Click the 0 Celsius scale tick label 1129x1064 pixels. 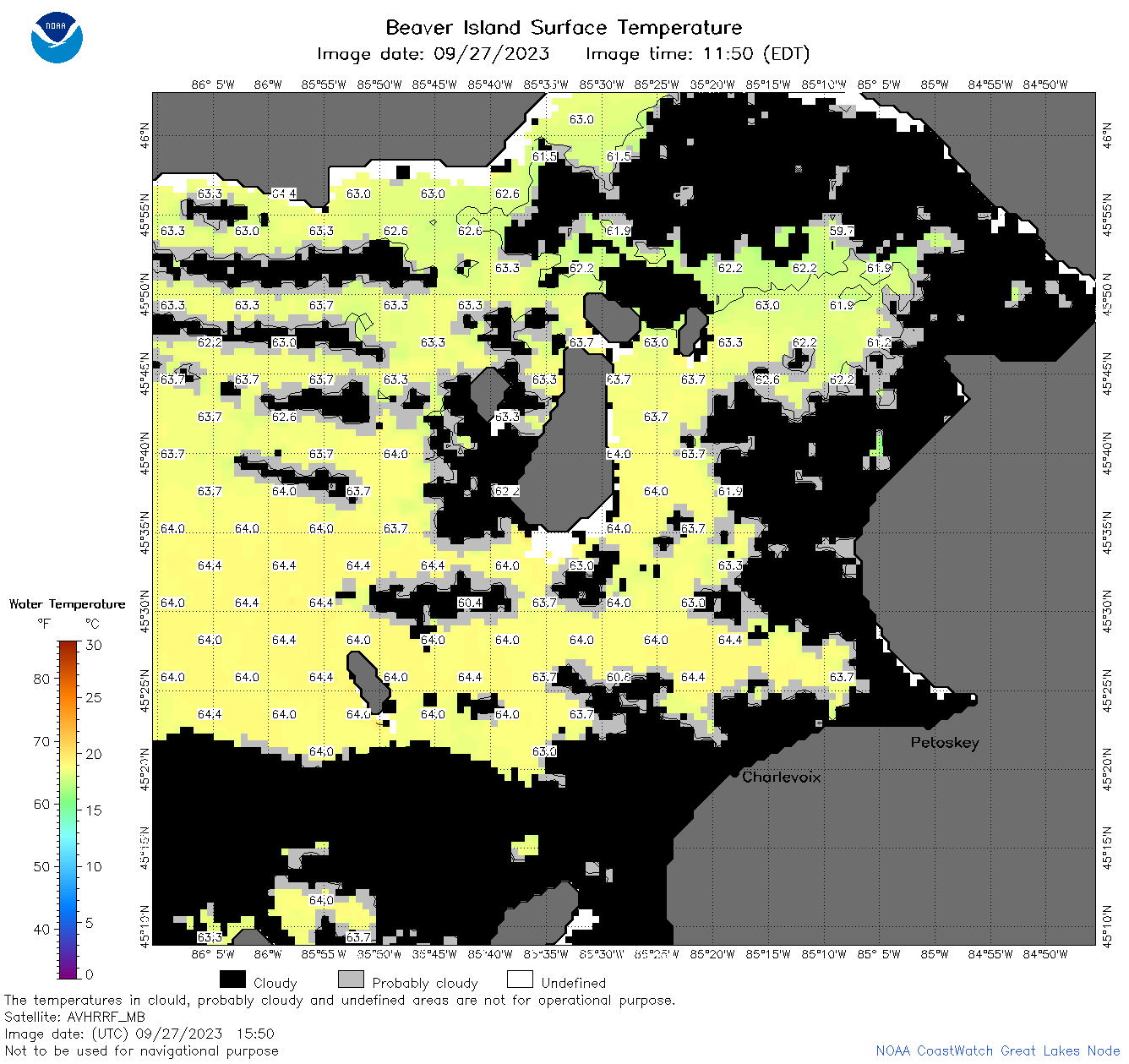tap(90, 974)
